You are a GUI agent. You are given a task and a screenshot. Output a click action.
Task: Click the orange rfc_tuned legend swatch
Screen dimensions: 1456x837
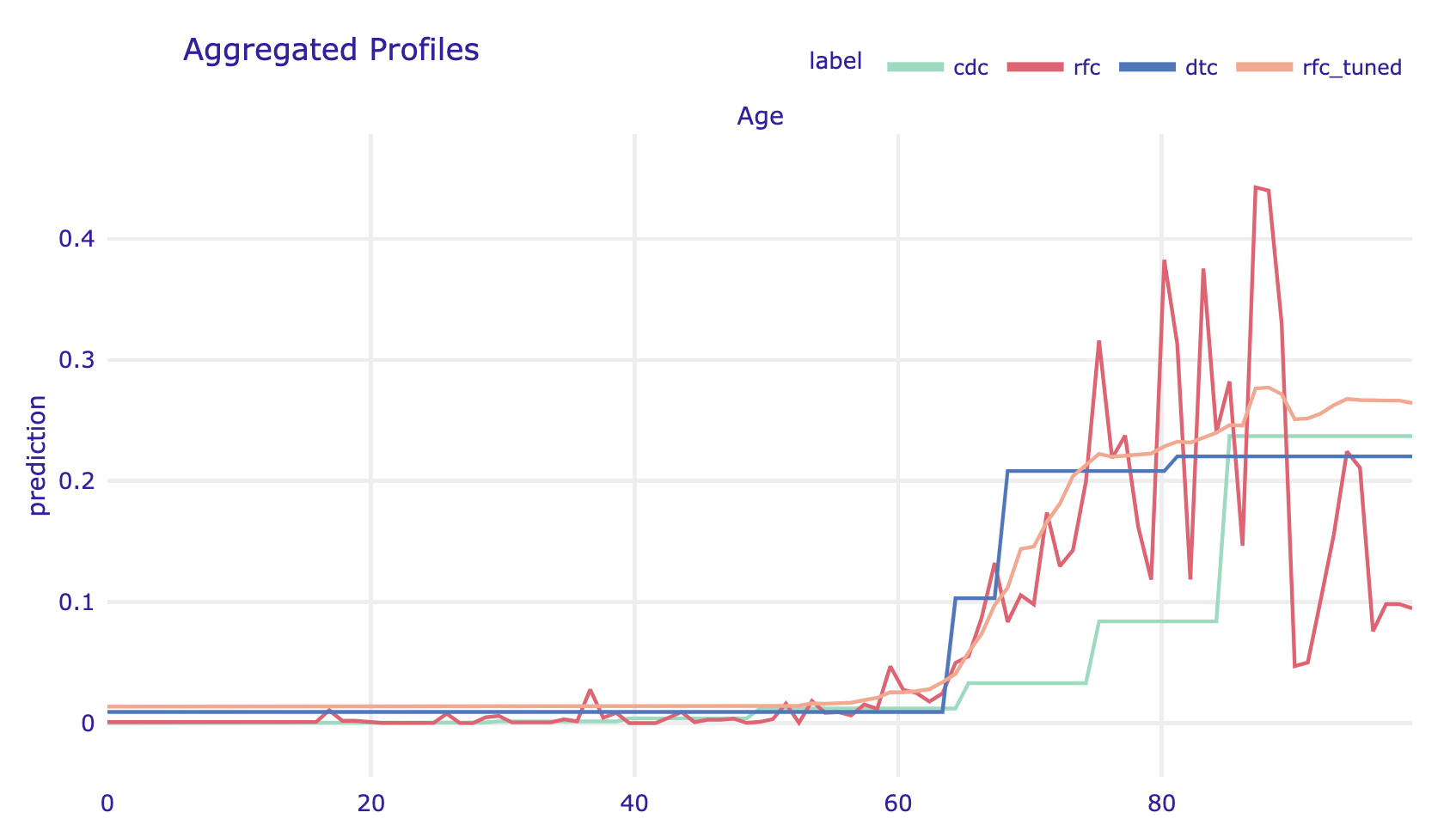pyautogui.click(x=1264, y=67)
